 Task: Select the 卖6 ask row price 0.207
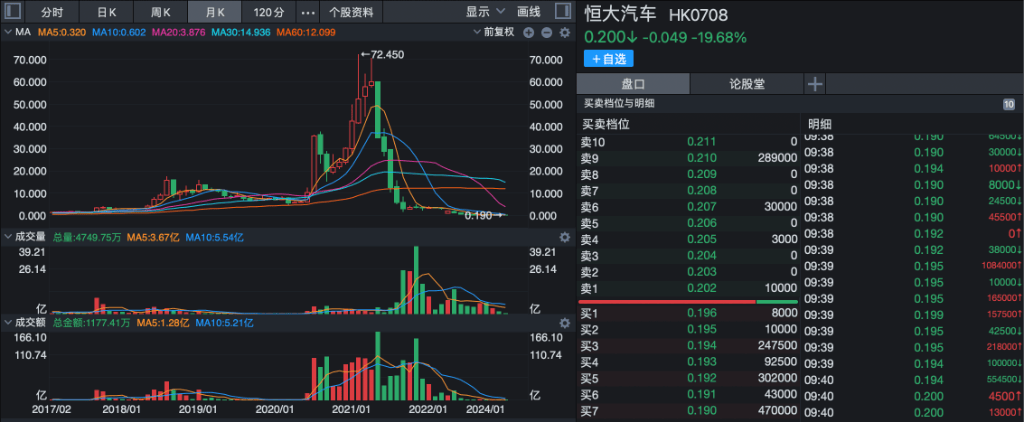point(702,206)
